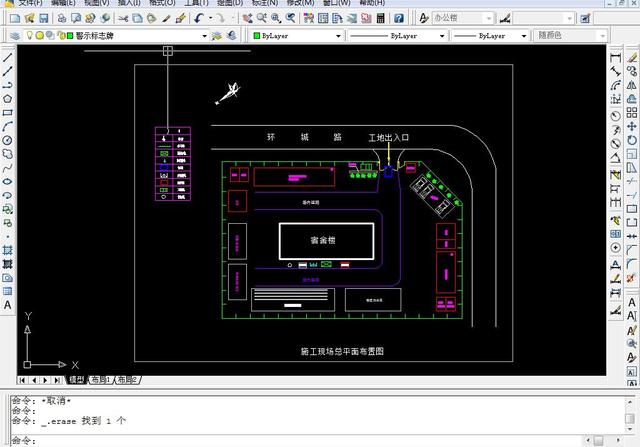Select the Move tool

(x=632, y=126)
